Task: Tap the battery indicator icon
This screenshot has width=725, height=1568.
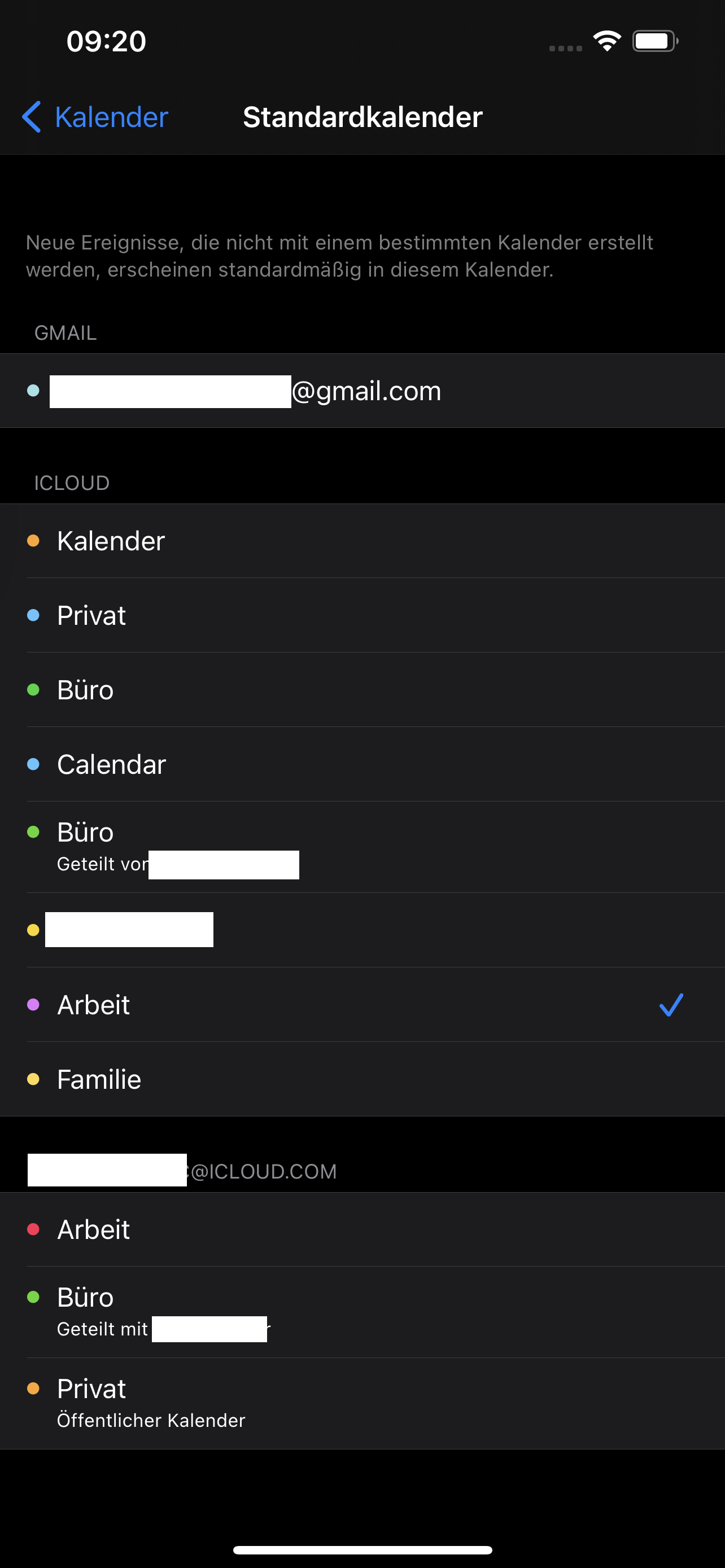Action: tap(654, 41)
